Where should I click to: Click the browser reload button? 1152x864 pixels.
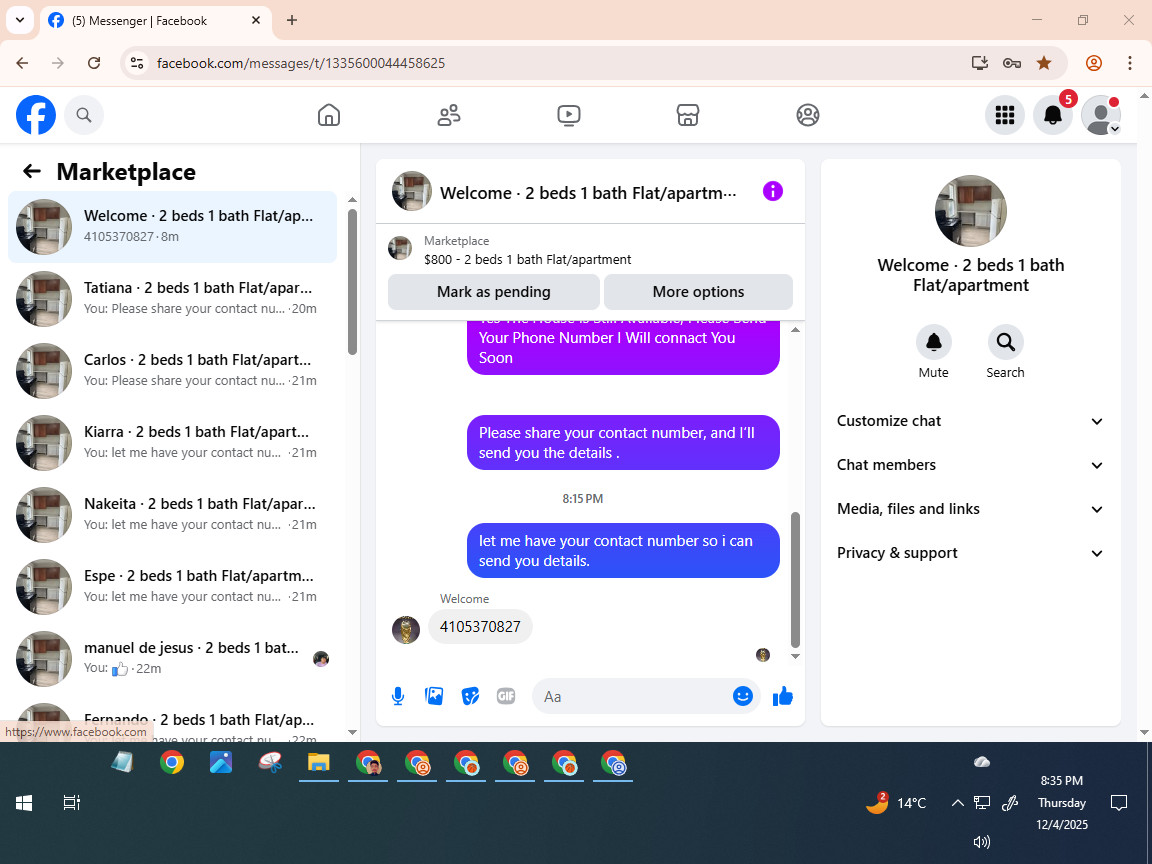[94, 63]
